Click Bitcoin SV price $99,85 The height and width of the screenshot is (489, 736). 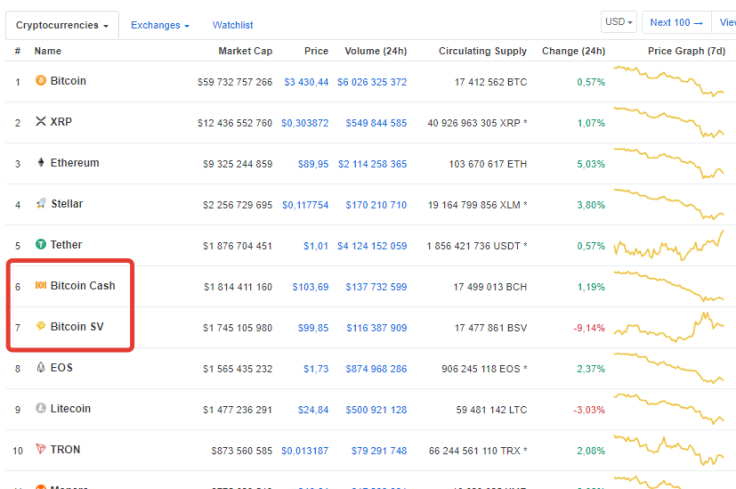pyautogui.click(x=313, y=328)
